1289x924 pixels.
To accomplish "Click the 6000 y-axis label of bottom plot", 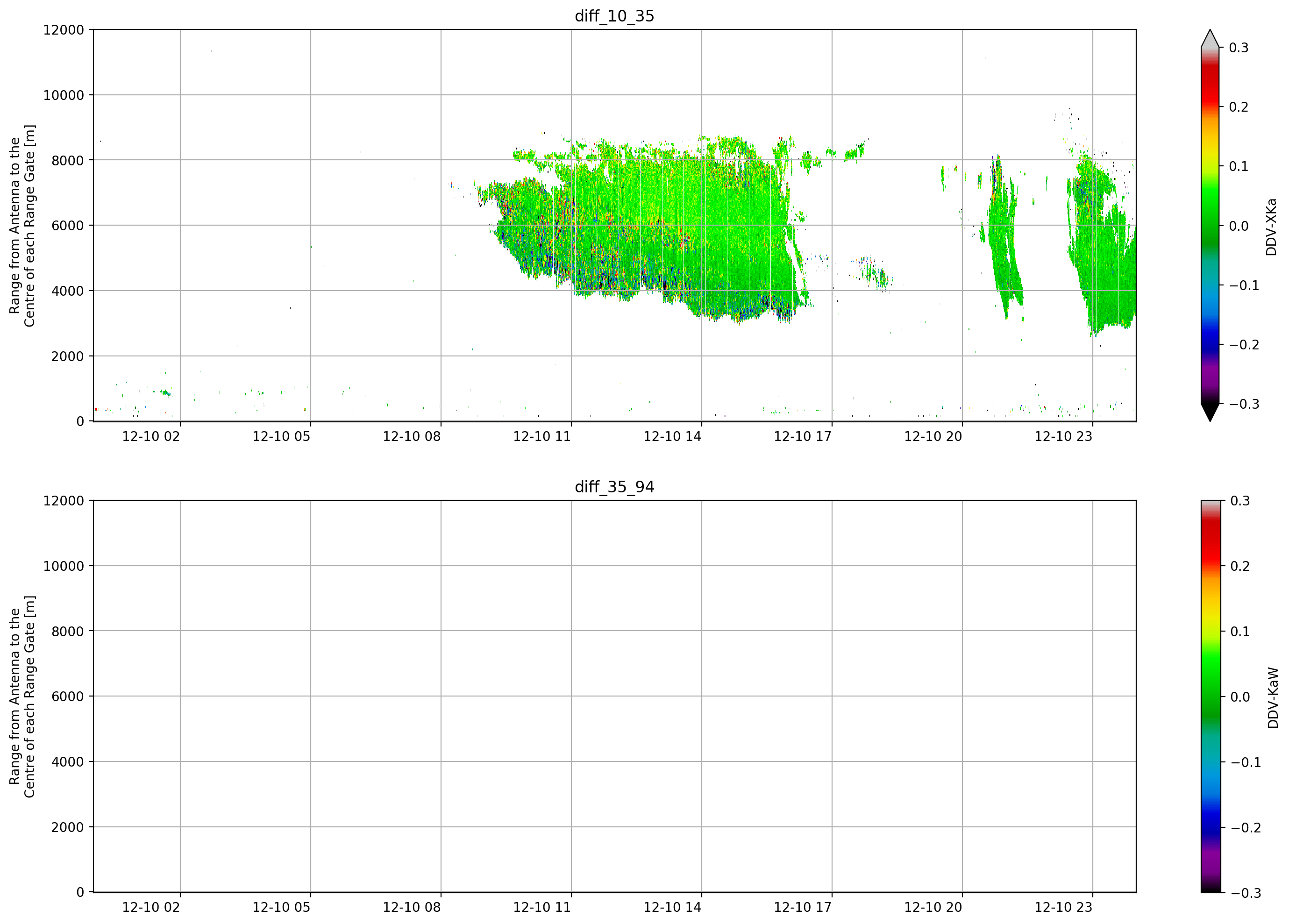I will 68,697.
